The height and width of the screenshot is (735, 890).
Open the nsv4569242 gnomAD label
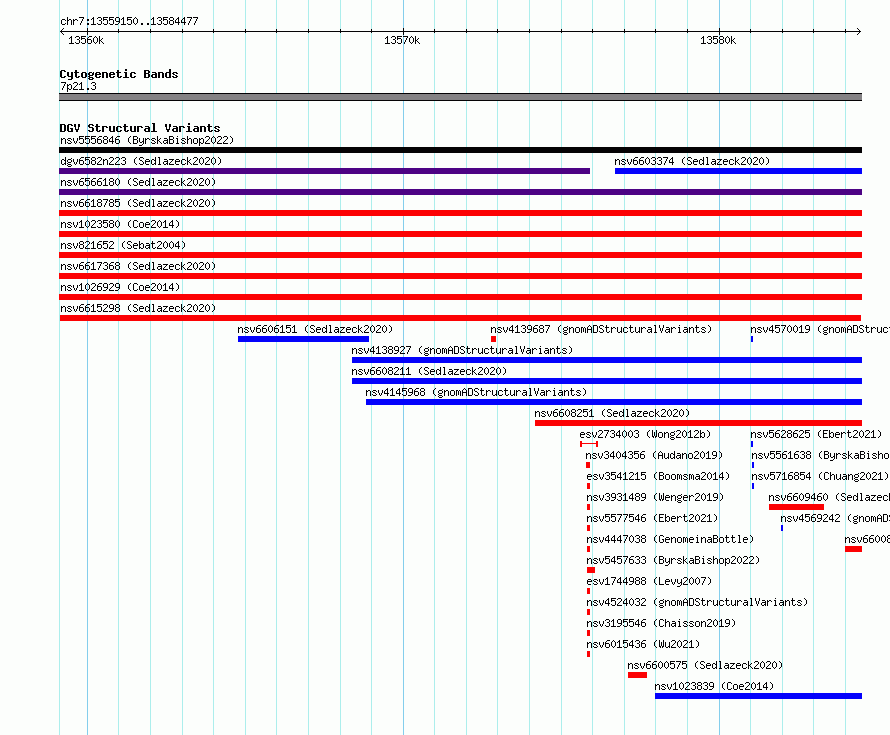[x=834, y=518]
